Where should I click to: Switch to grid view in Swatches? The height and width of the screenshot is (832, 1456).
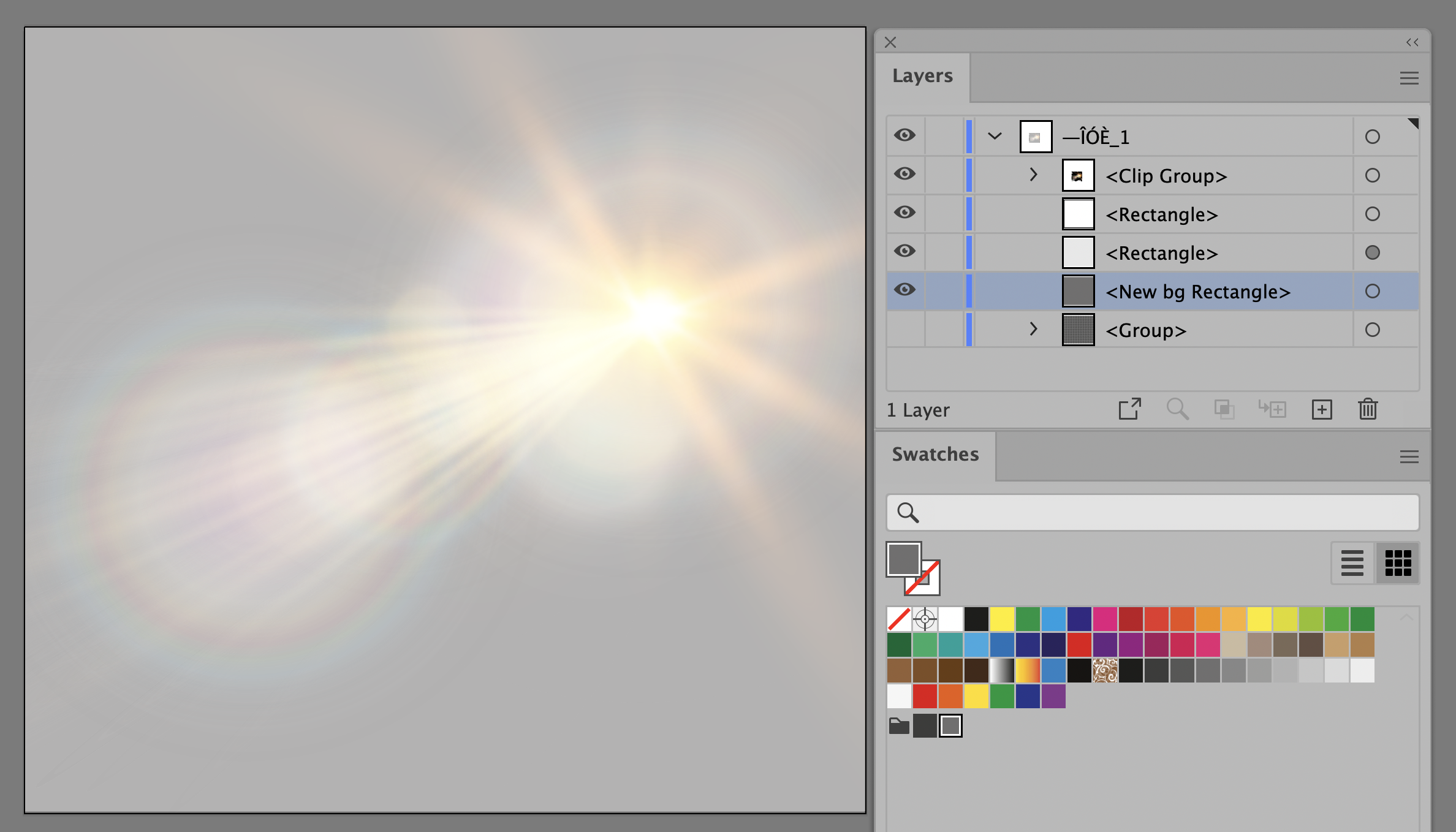click(1398, 563)
